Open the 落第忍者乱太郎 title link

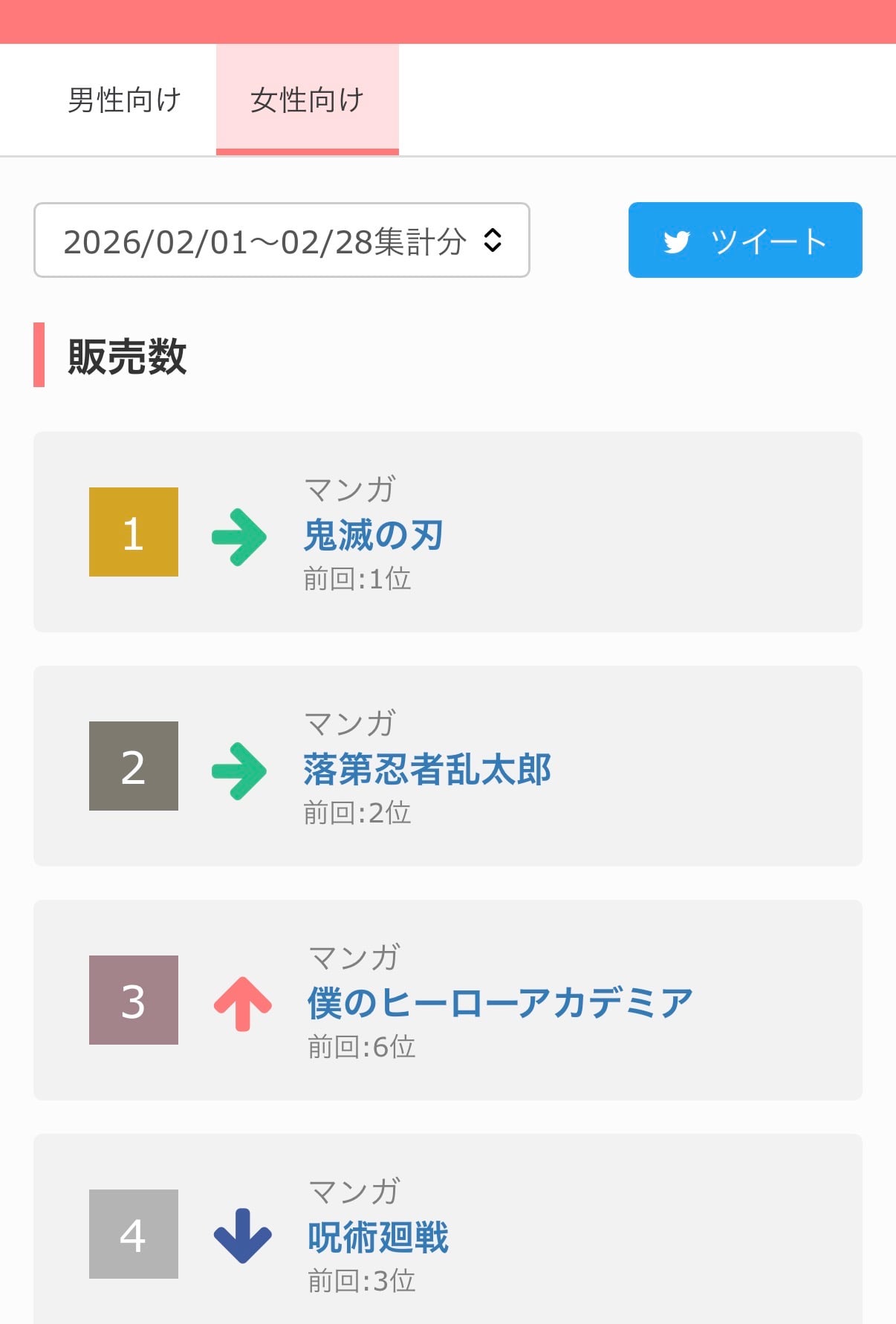[x=427, y=769]
